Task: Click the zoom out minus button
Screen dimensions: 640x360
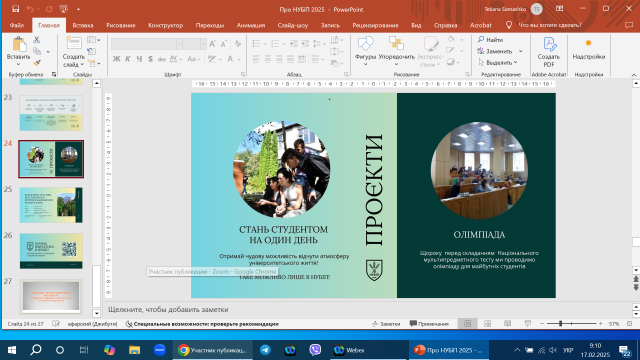Action: pyautogui.click(x=542, y=324)
